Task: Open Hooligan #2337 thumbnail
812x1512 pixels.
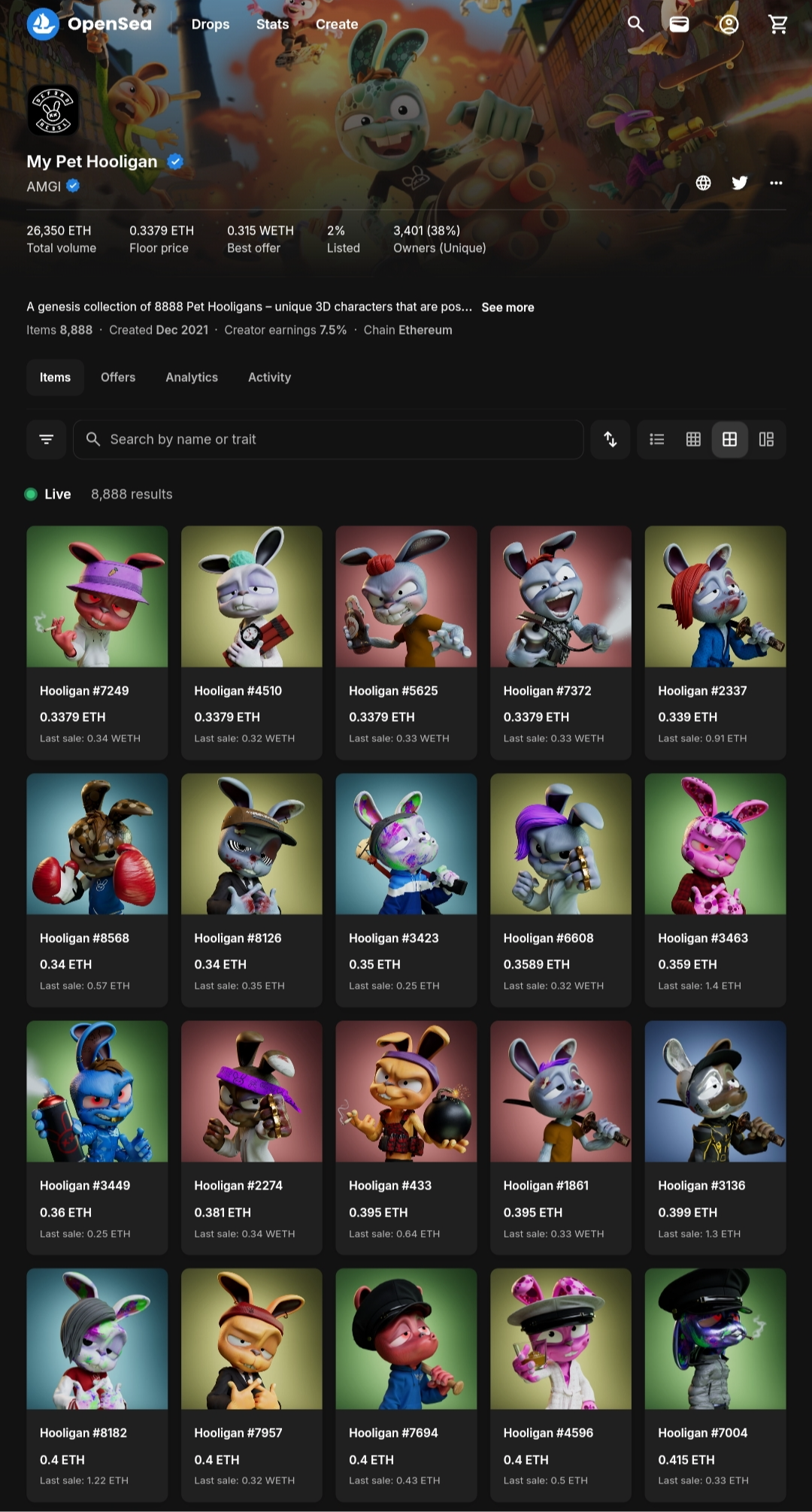Action: pyautogui.click(x=715, y=596)
